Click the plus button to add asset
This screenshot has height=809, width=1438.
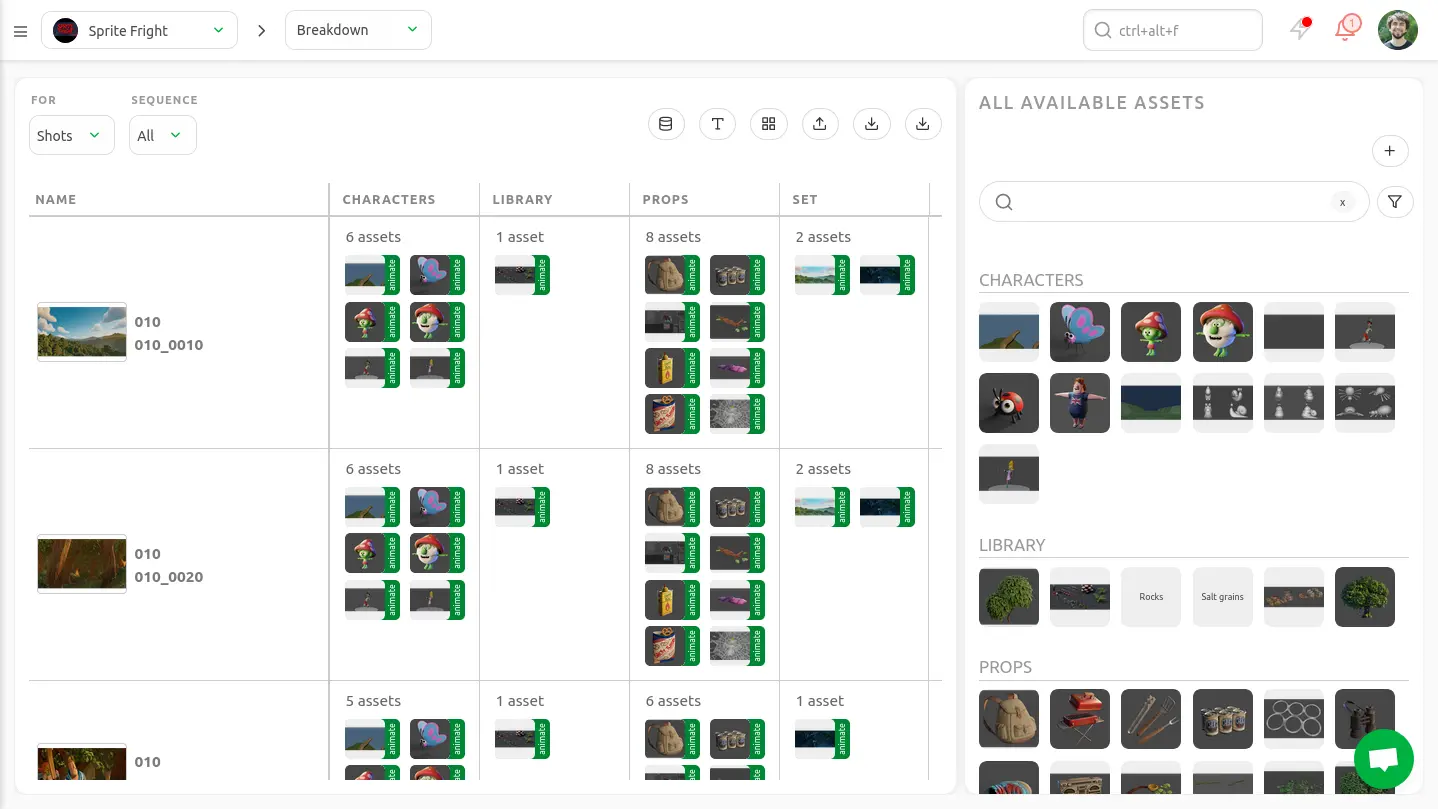[1389, 151]
